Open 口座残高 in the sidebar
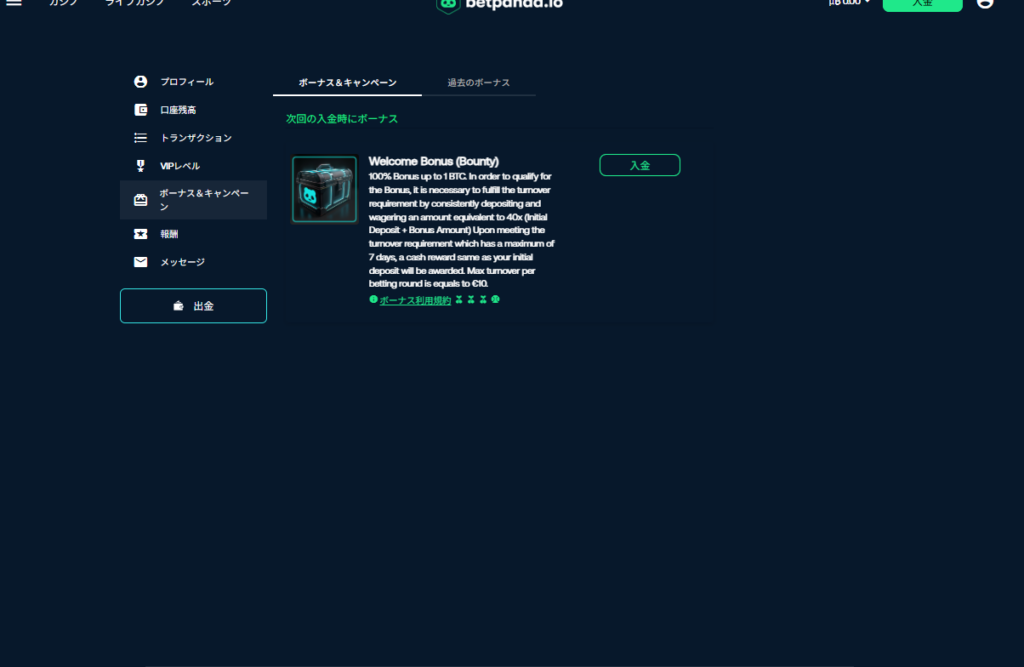 coord(193,110)
